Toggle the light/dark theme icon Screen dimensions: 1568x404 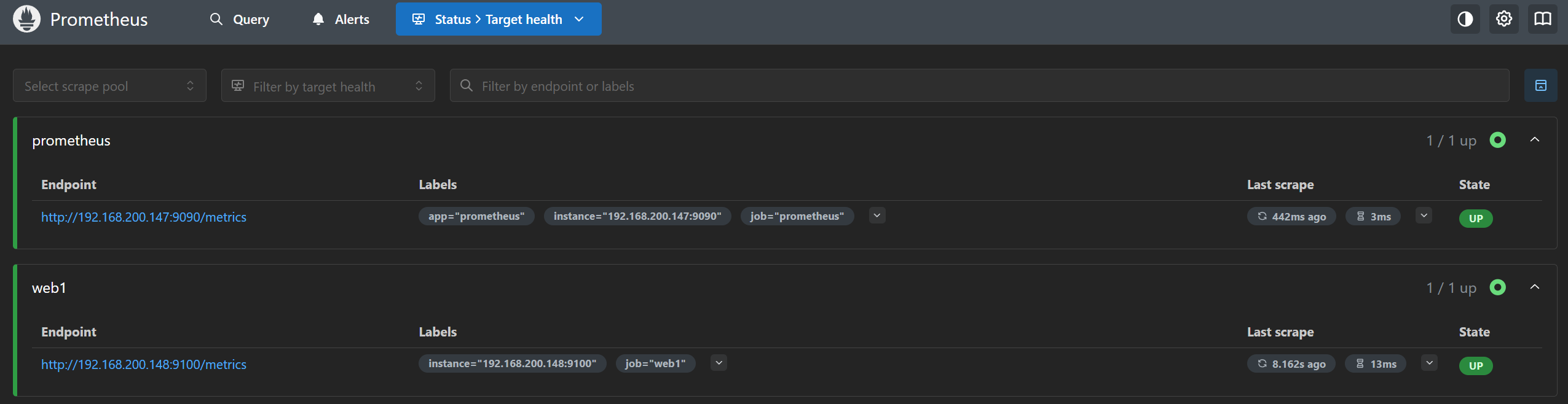coord(1465,19)
